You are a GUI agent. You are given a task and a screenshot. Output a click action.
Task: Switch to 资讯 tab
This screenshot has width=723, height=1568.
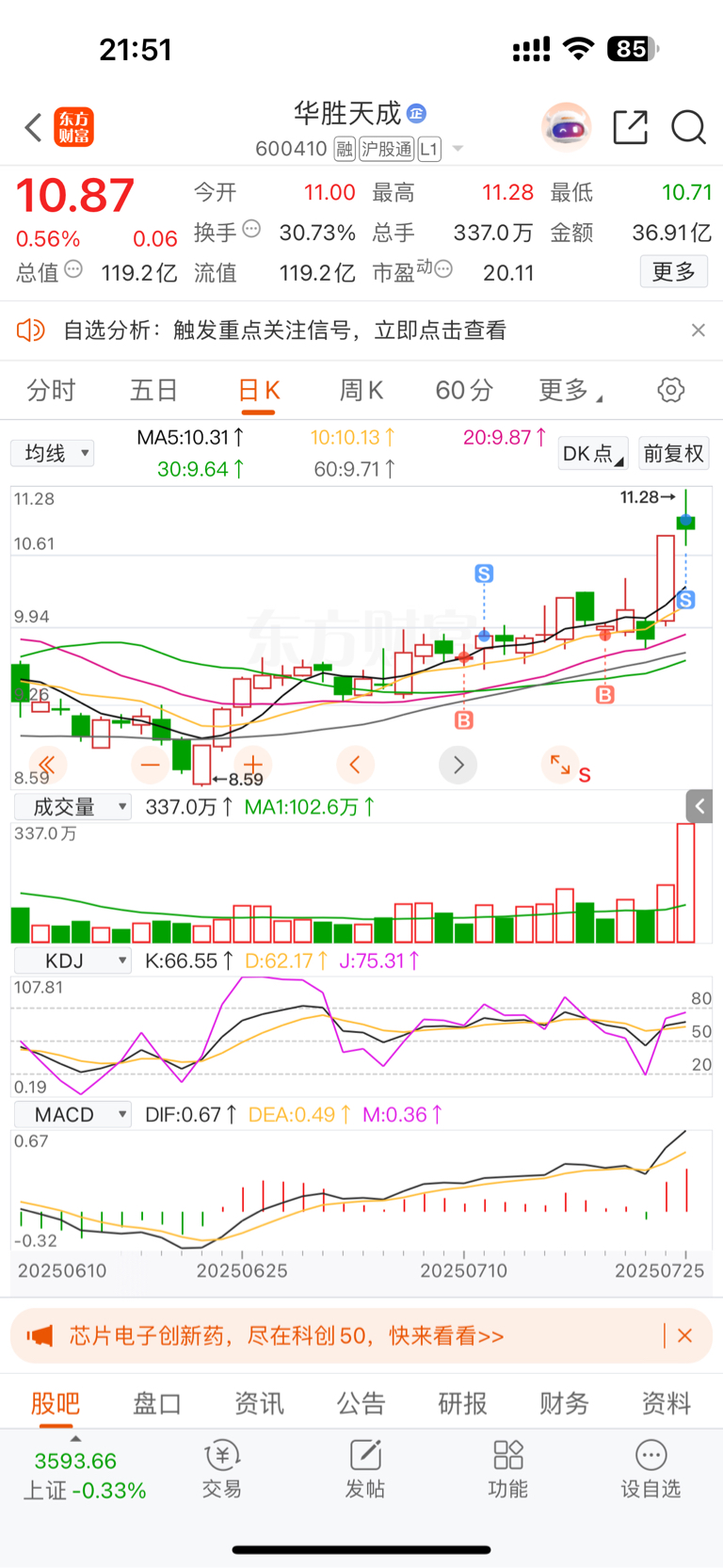tap(259, 1403)
